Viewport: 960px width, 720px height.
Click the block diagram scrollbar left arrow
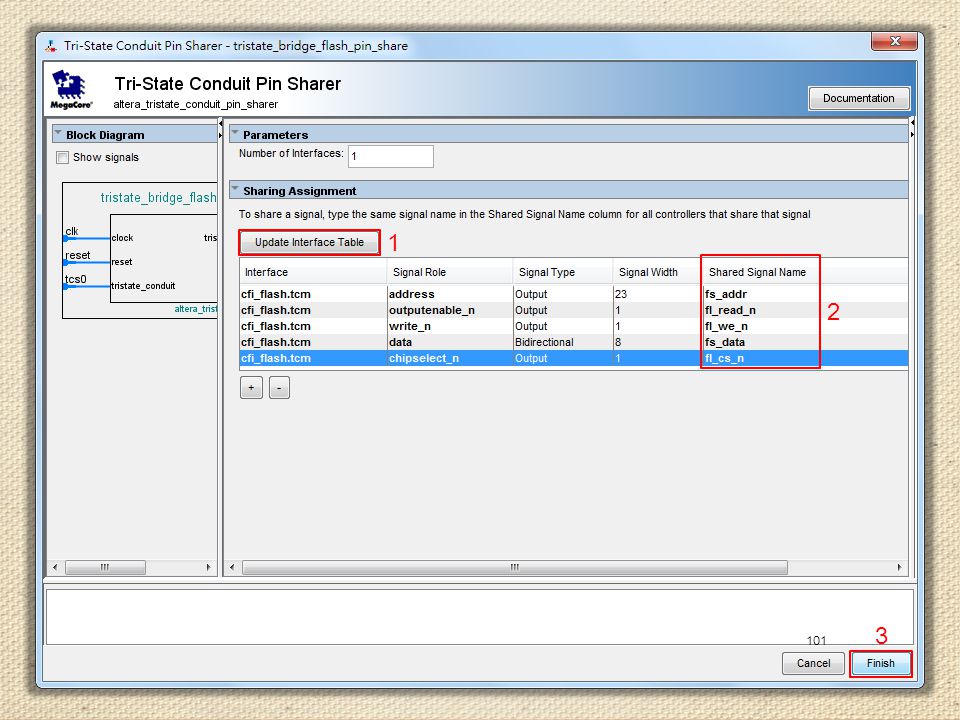coord(55,568)
